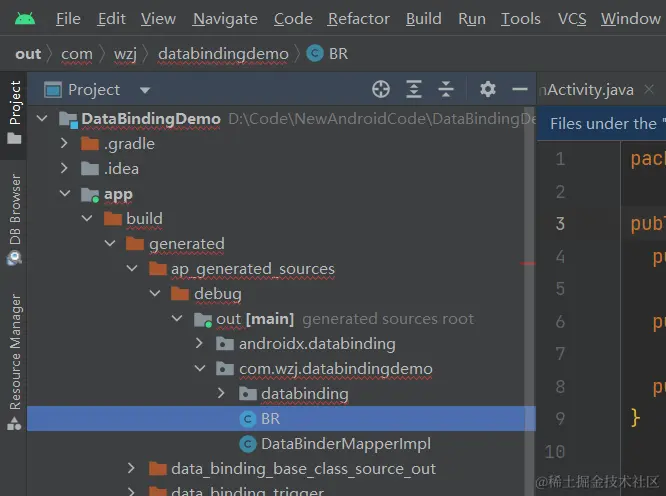Click the out [main] generated sources folder icon
Image resolution: width=666 pixels, height=496 pixels.
[203, 320]
